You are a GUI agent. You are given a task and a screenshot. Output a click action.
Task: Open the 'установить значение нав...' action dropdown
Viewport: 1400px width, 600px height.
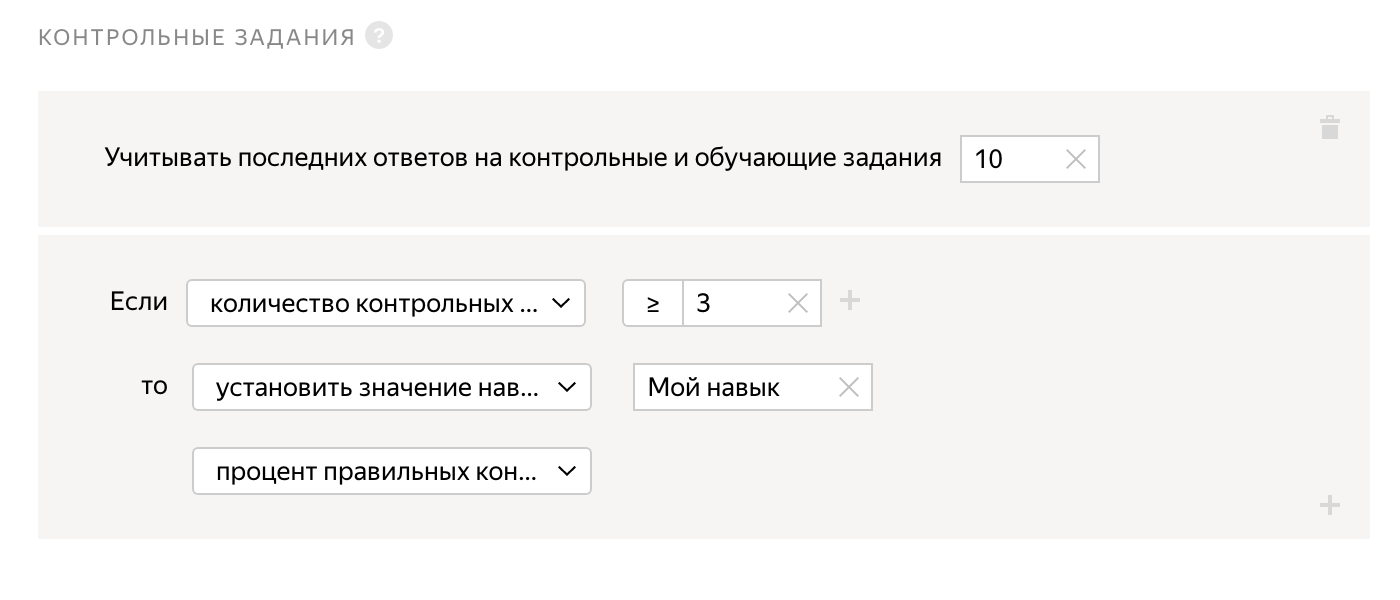[x=391, y=388]
